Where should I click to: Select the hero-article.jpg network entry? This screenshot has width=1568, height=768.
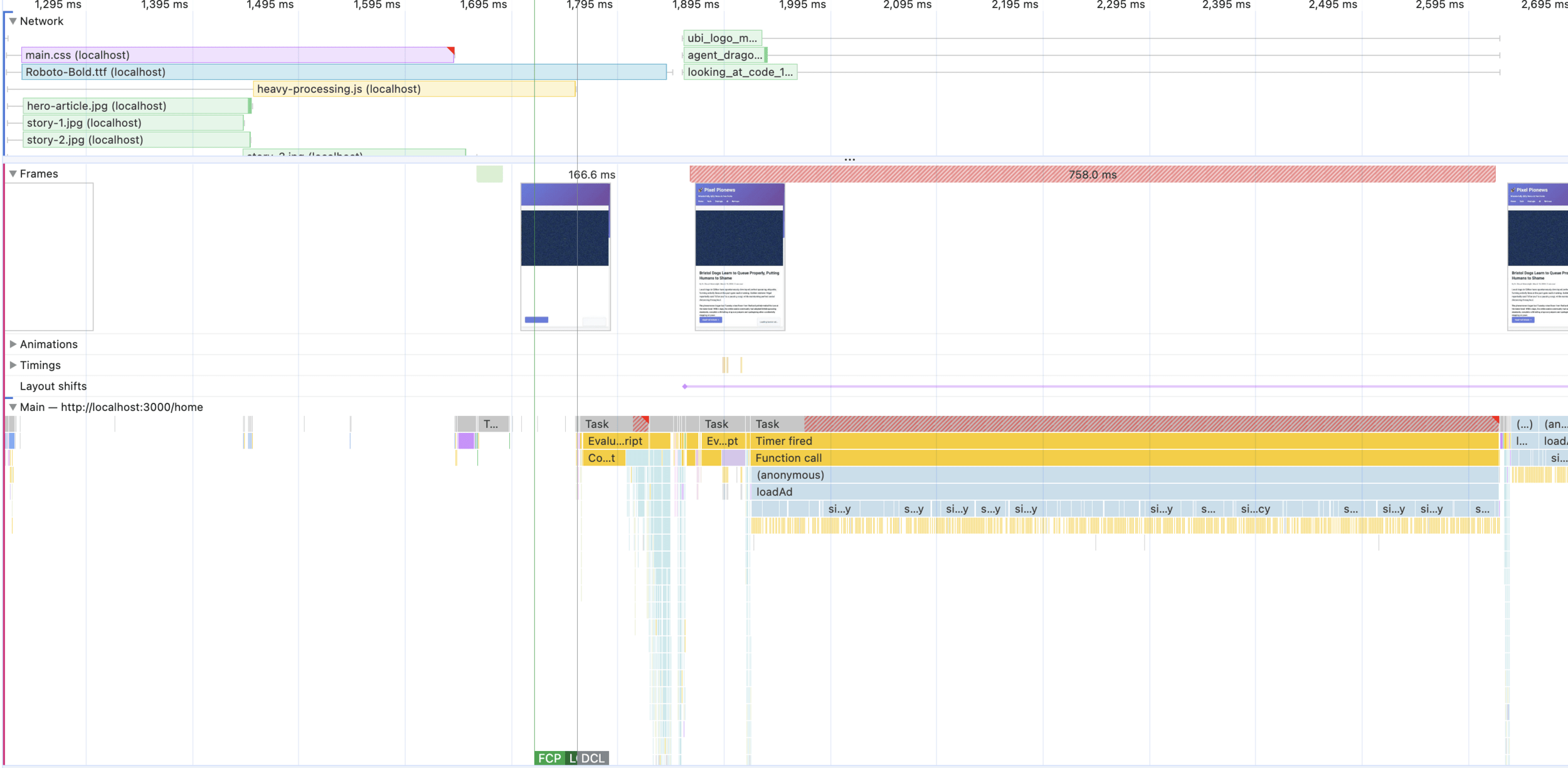coord(136,106)
